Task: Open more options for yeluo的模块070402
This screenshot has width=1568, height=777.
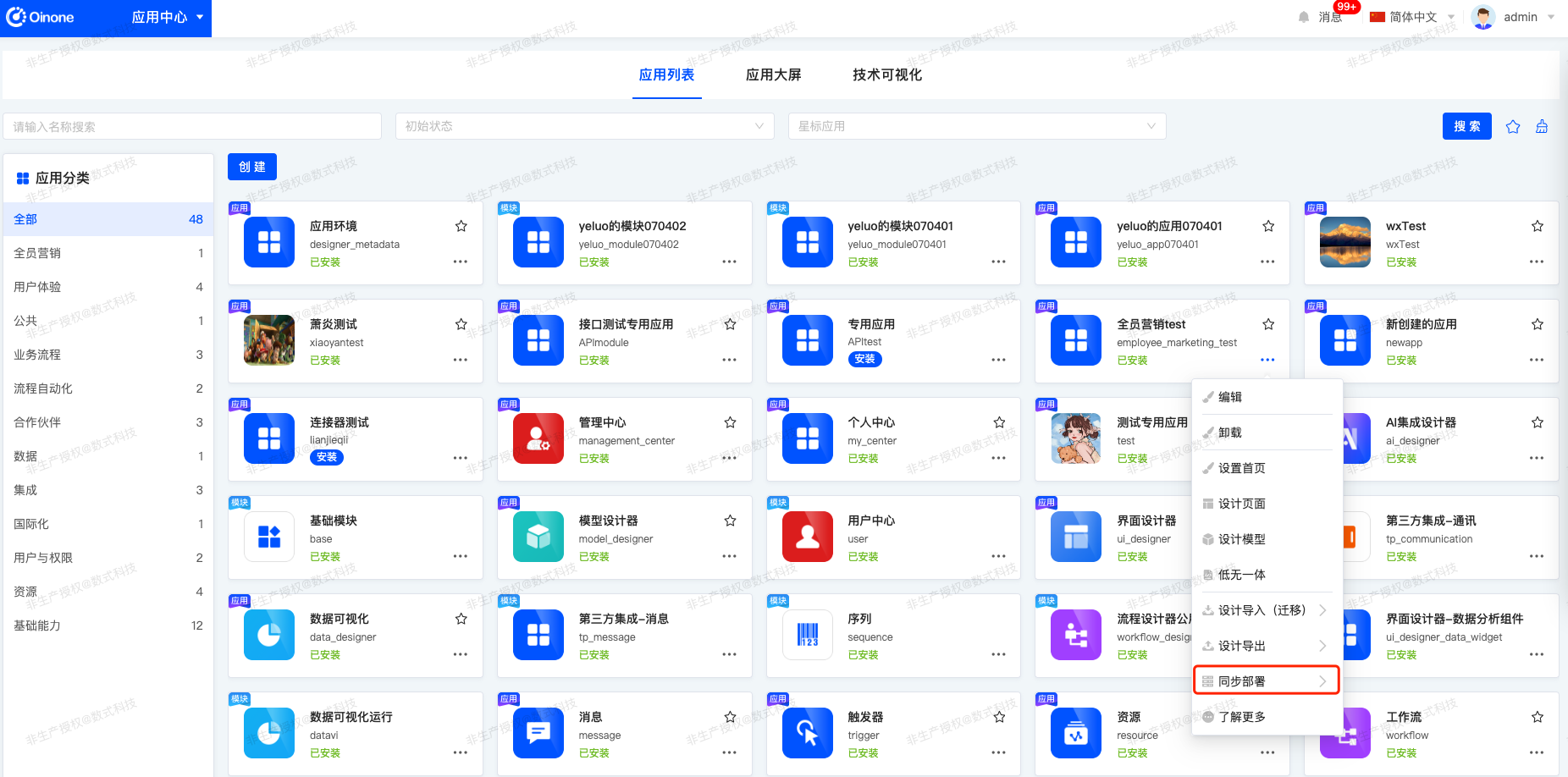Action: click(x=729, y=262)
